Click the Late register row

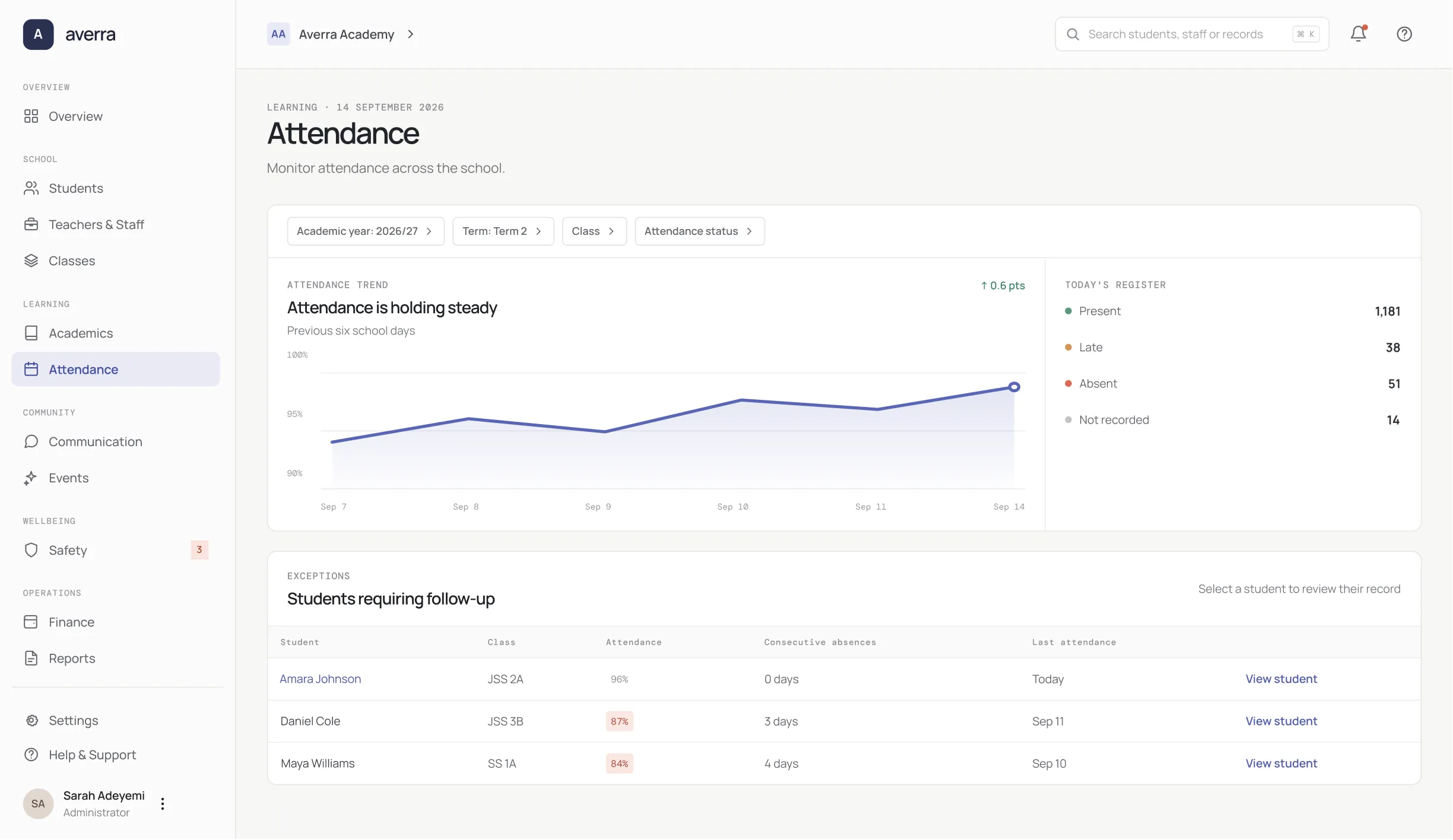pyautogui.click(x=1233, y=347)
